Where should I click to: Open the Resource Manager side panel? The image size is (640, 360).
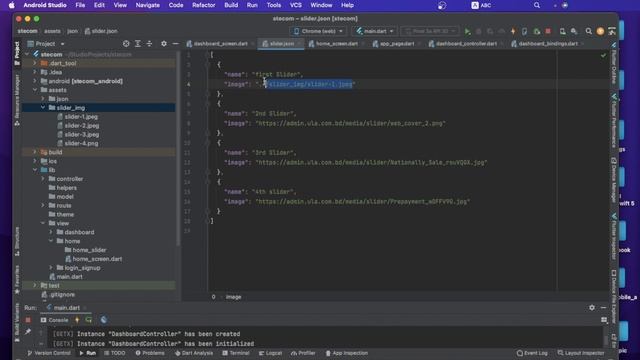pos(17,100)
